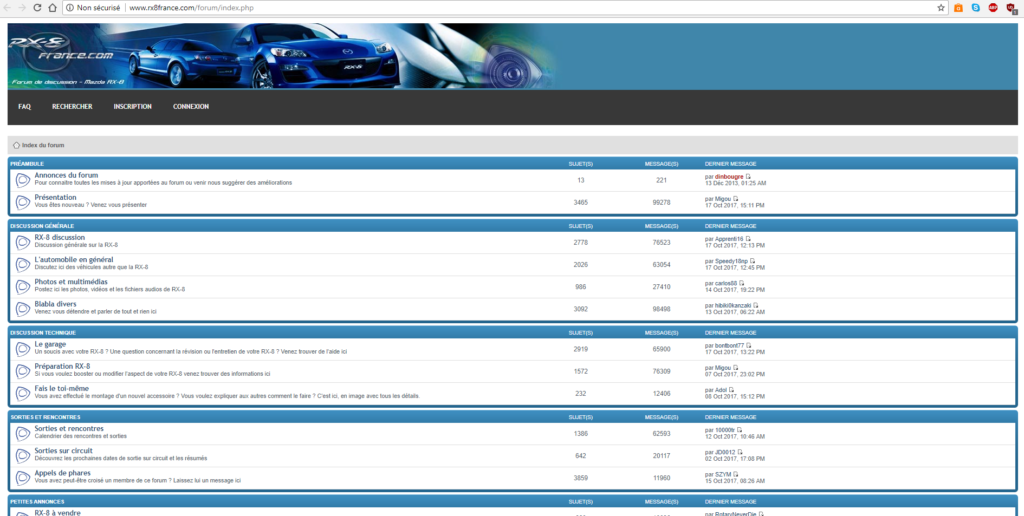Screen dimensions: 1024x516
Task: Open the RX-8 à vendre forum
Action: click(x=57, y=513)
